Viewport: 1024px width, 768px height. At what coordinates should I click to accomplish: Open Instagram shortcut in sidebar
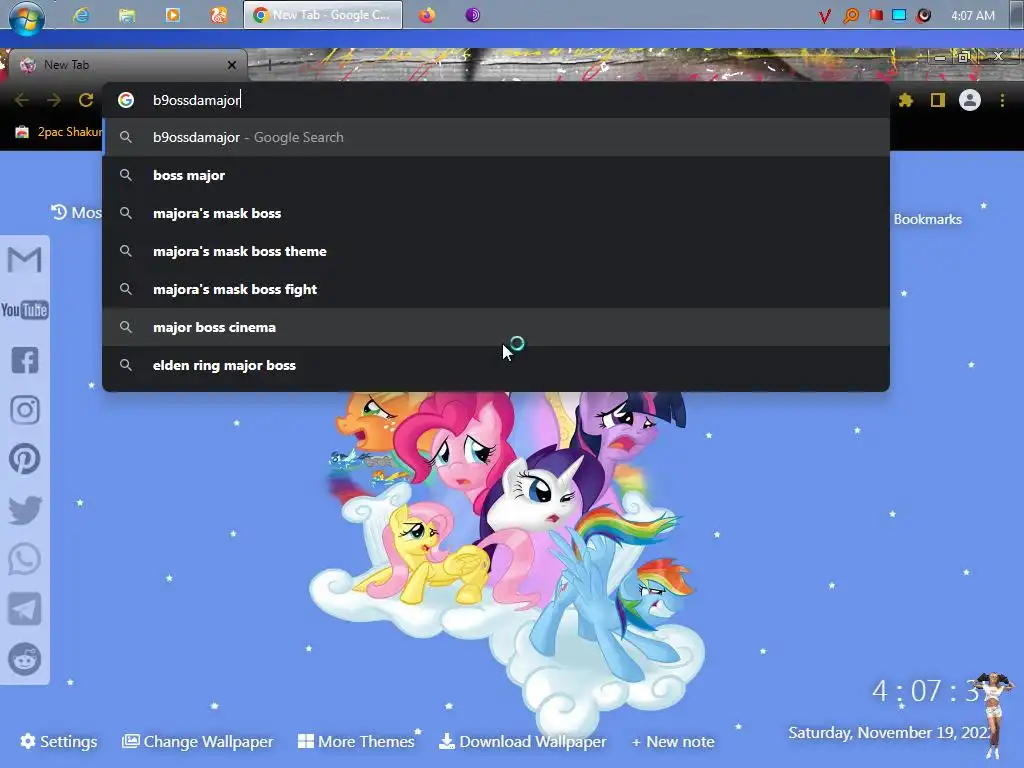[x=25, y=410]
